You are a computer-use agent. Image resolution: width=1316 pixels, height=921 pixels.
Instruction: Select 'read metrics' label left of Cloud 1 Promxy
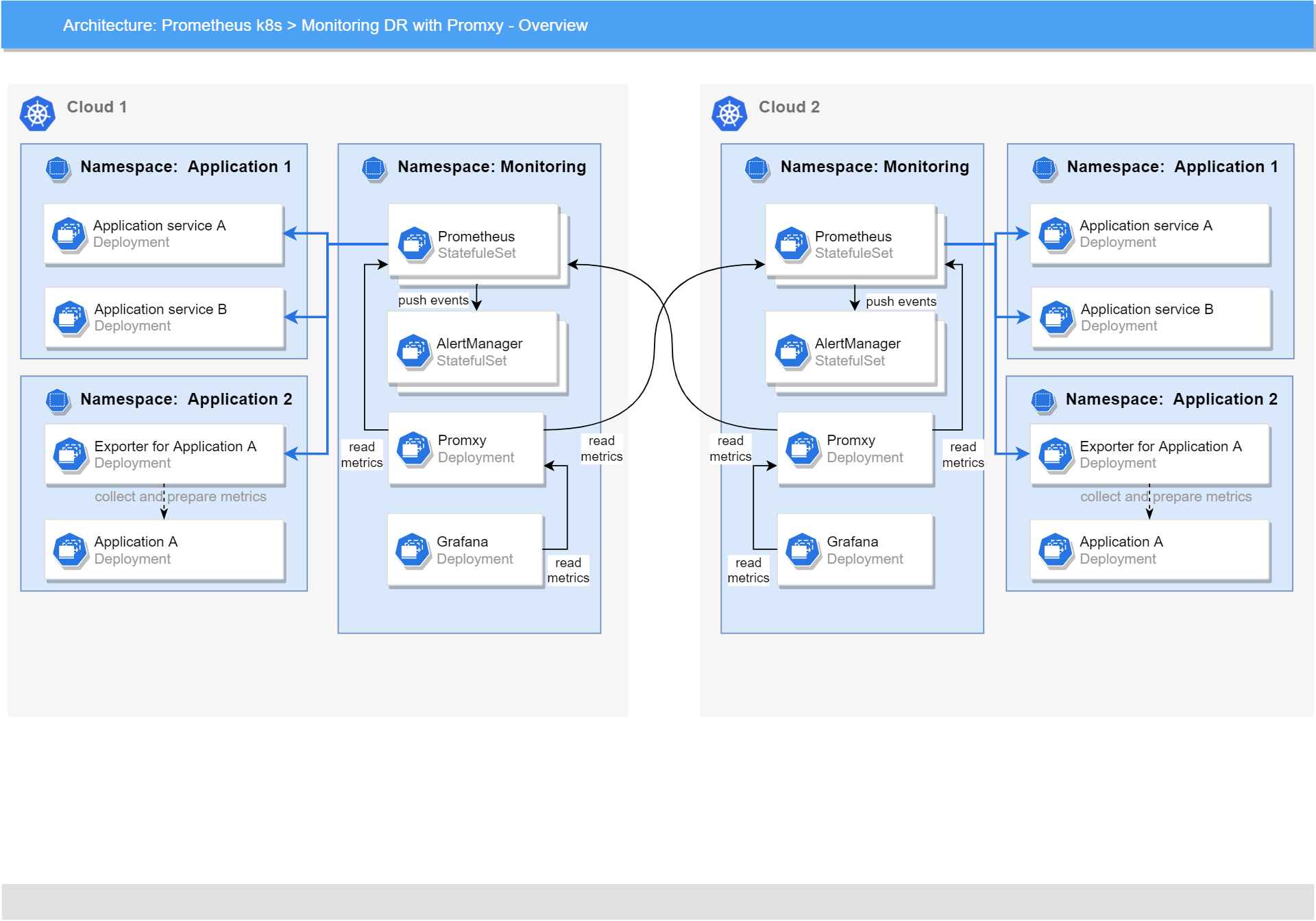[x=362, y=455]
